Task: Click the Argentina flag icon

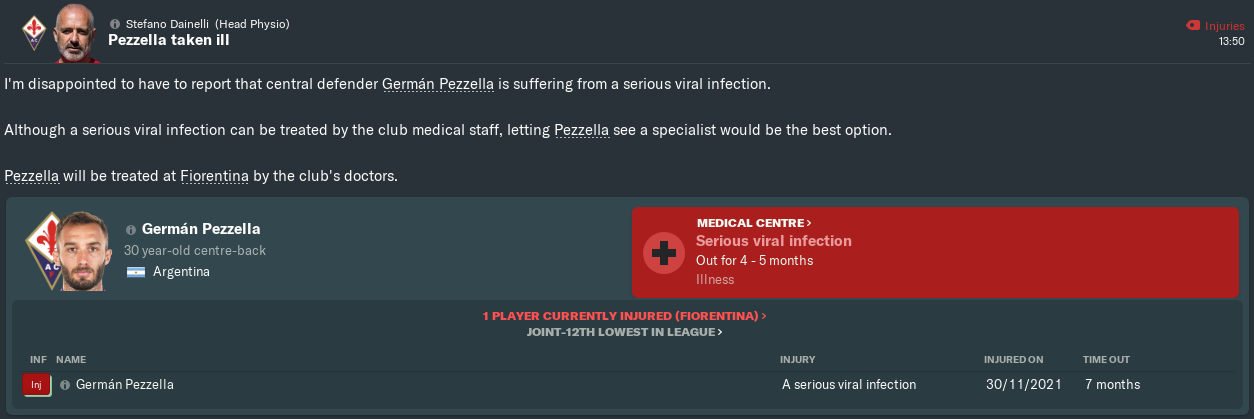Action: point(136,272)
